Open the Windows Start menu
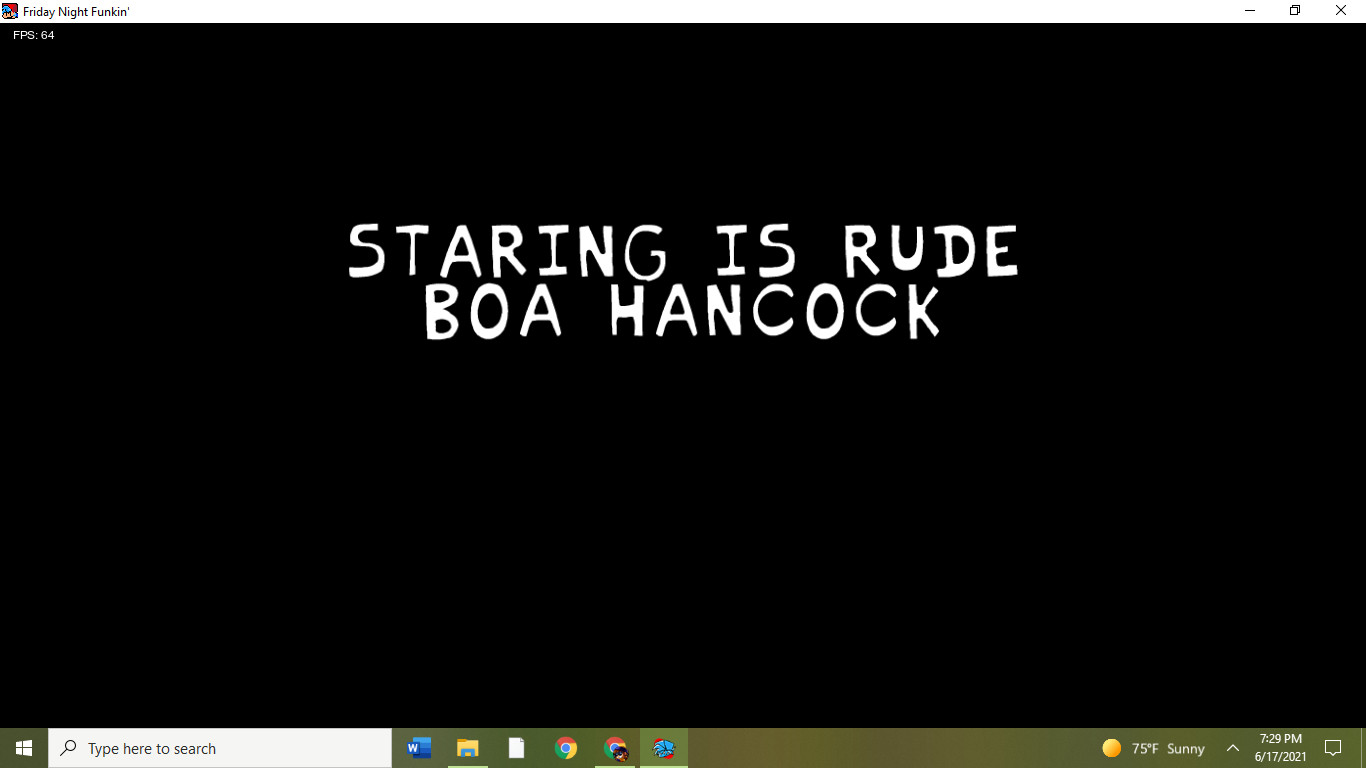This screenshot has height=768, width=1366. point(24,748)
